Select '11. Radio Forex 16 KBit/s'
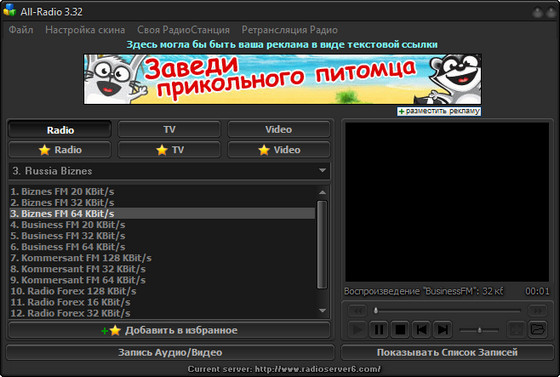 pyautogui.click(x=162, y=302)
